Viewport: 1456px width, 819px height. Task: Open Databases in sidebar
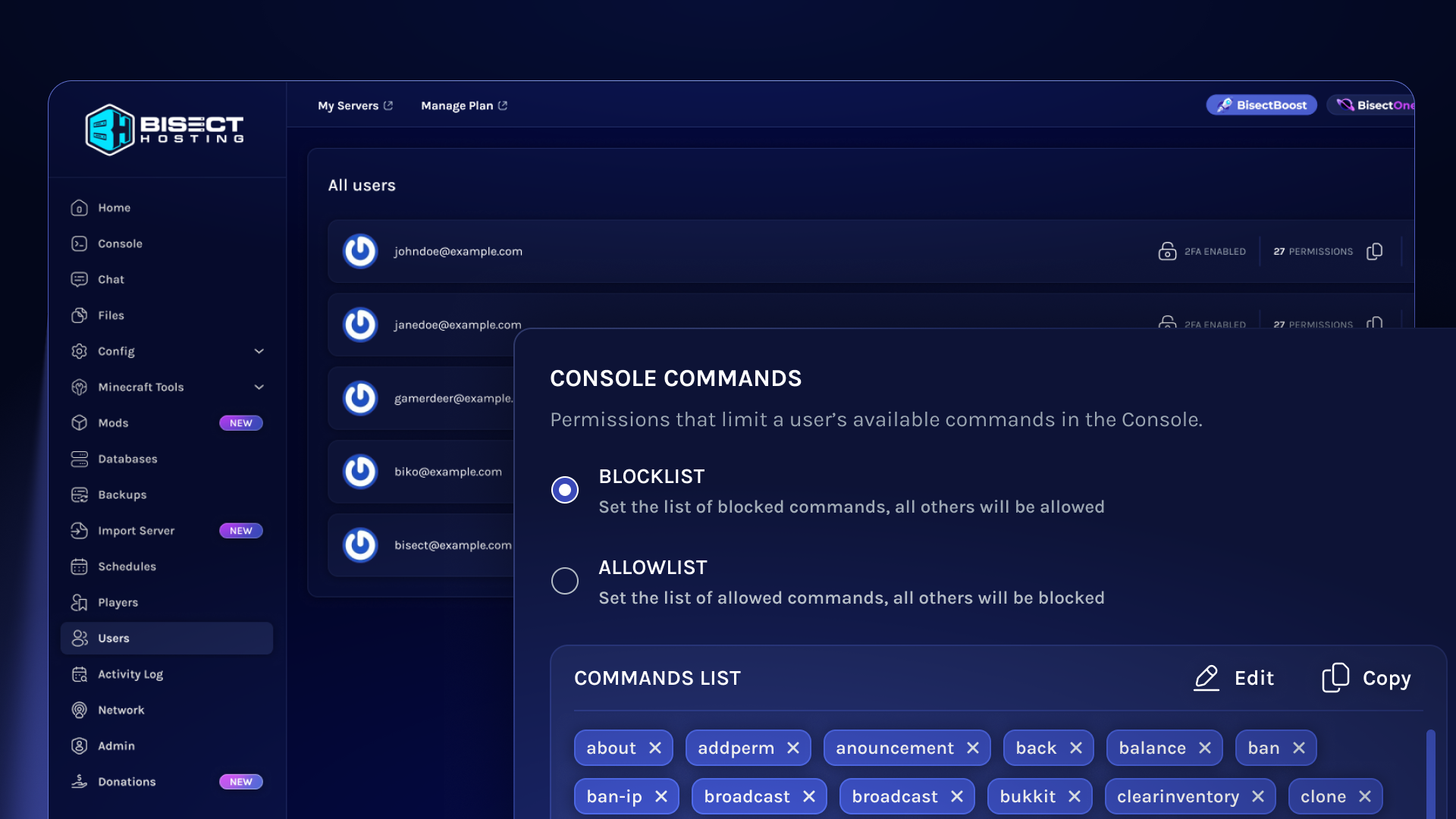click(167, 459)
